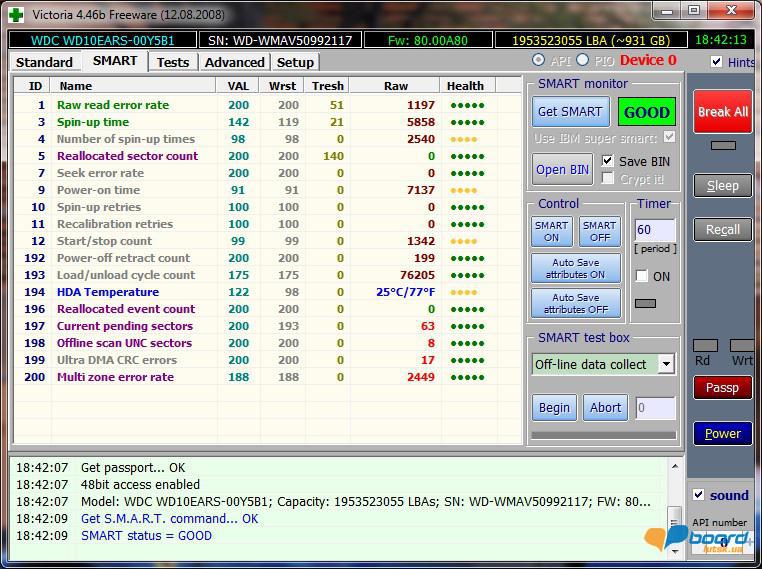Open the Off-line data collect dropdown
Screen dimensions: 762x569
[x=666, y=364]
